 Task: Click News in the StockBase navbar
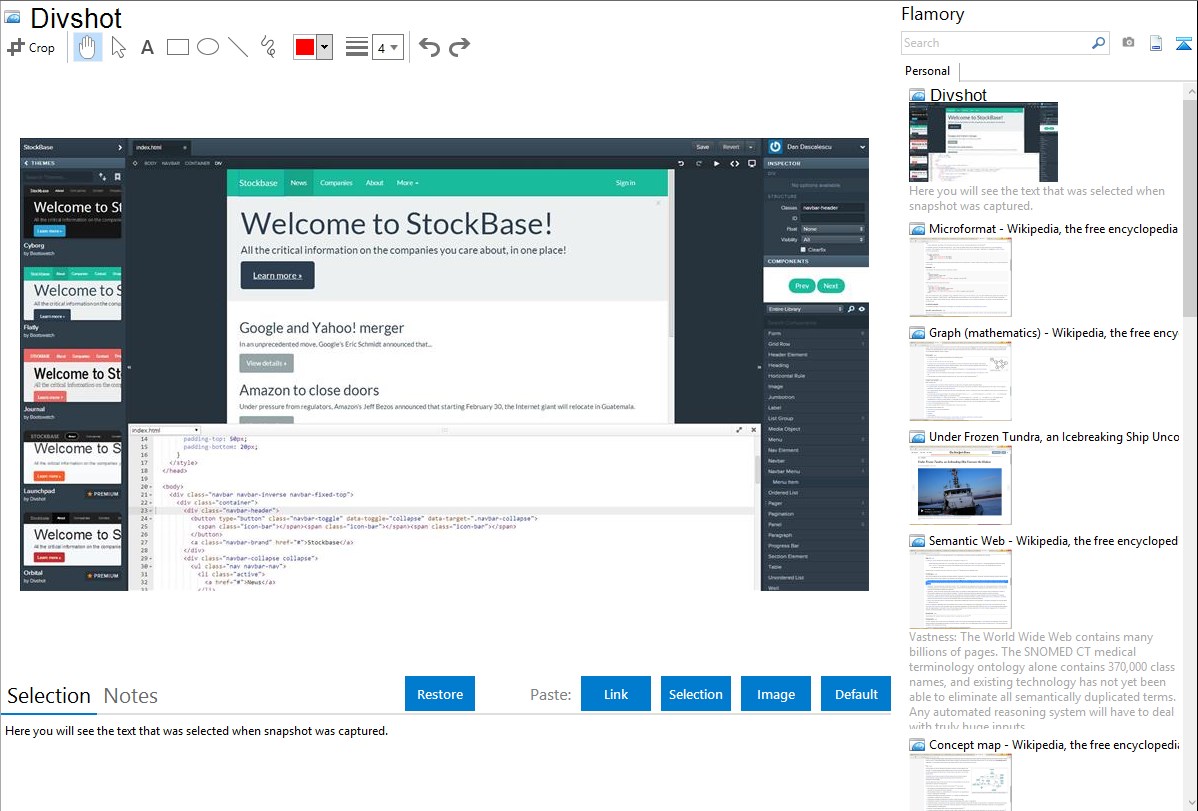click(x=299, y=183)
